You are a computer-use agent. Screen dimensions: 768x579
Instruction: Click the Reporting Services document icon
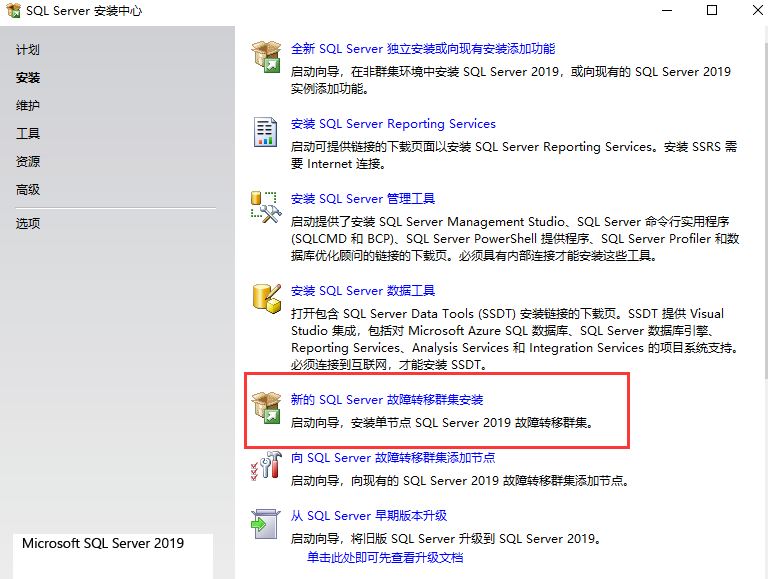click(x=266, y=132)
